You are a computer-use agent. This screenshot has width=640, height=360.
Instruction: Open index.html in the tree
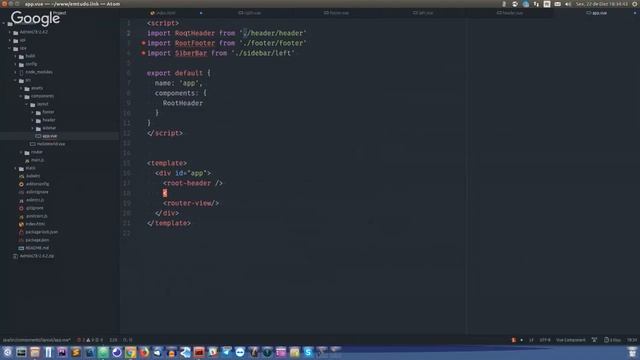click(x=35, y=224)
